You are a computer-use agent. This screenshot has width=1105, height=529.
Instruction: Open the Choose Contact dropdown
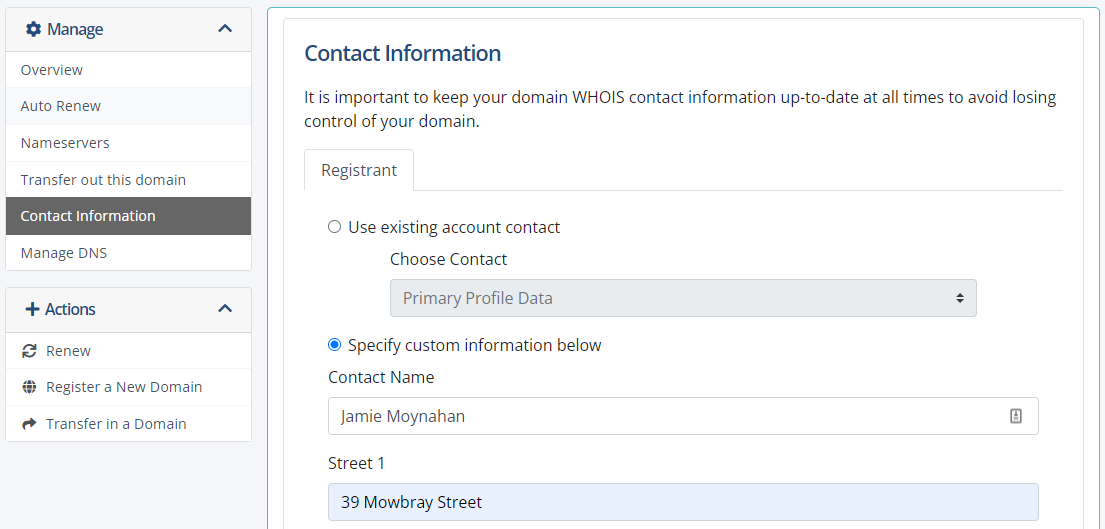[x=683, y=298]
